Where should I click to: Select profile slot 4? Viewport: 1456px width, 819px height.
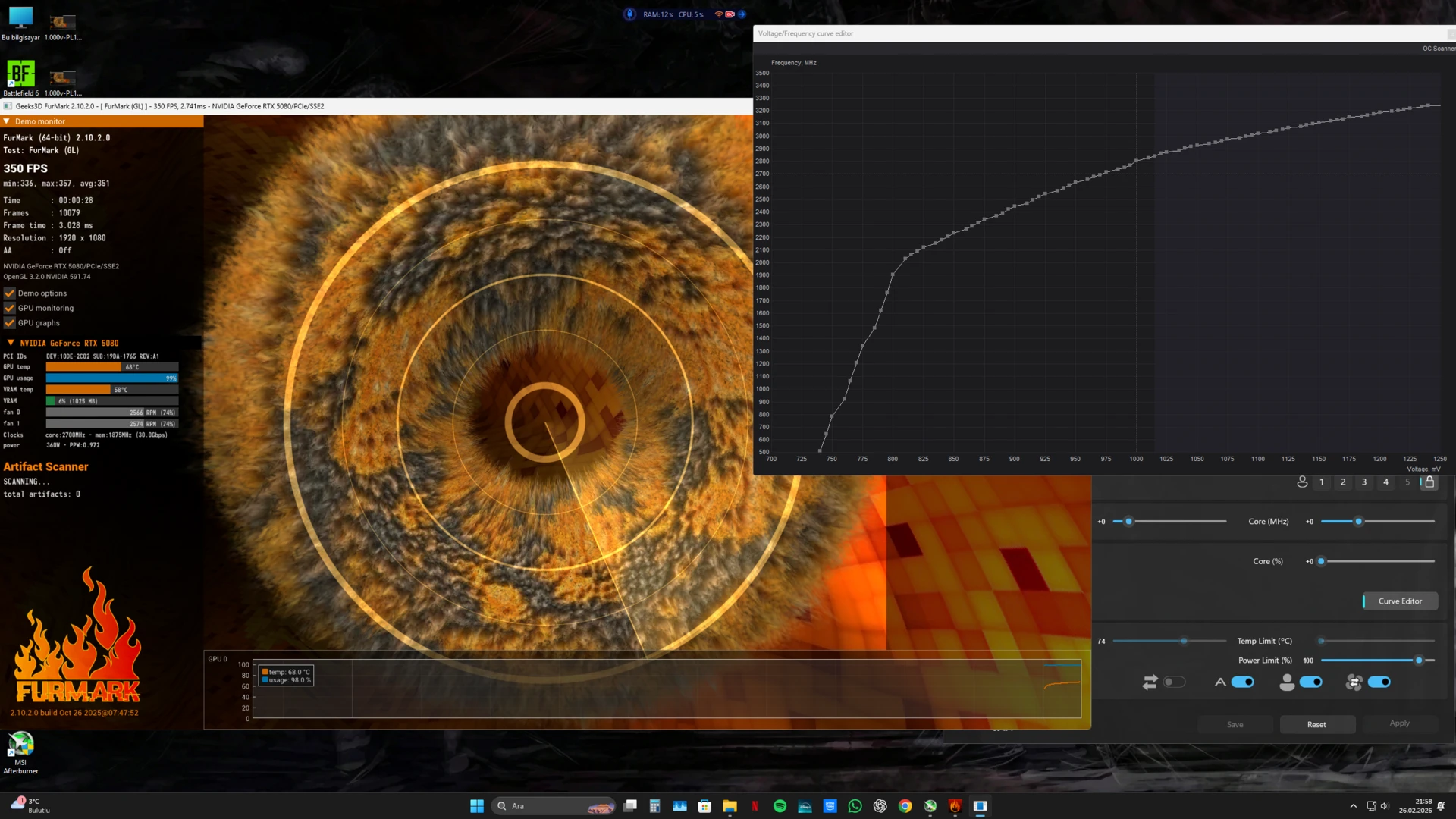tap(1385, 482)
